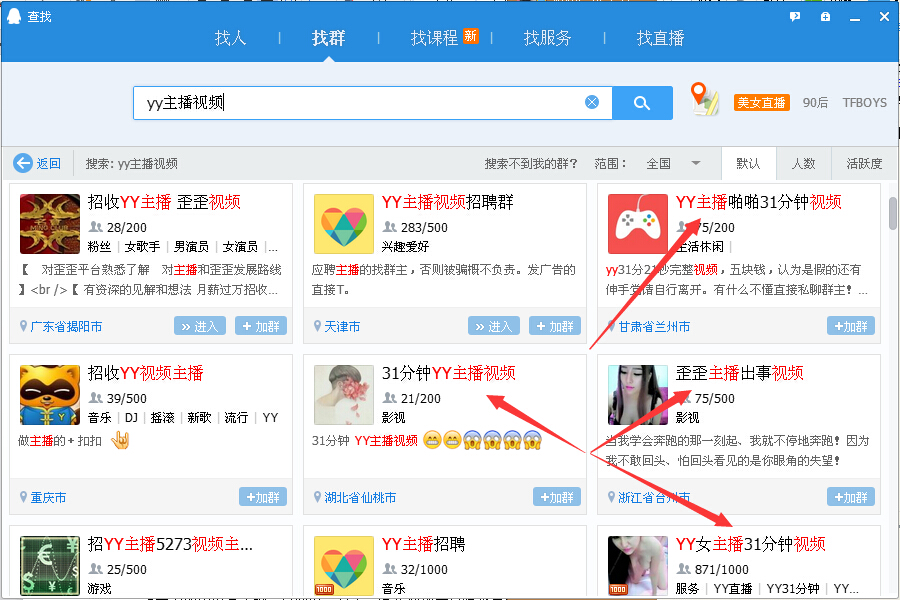This screenshot has width=900, height=600.
Task: Click the 摇滚 tag
Action: pyautogui.click(x=162, y=418)
